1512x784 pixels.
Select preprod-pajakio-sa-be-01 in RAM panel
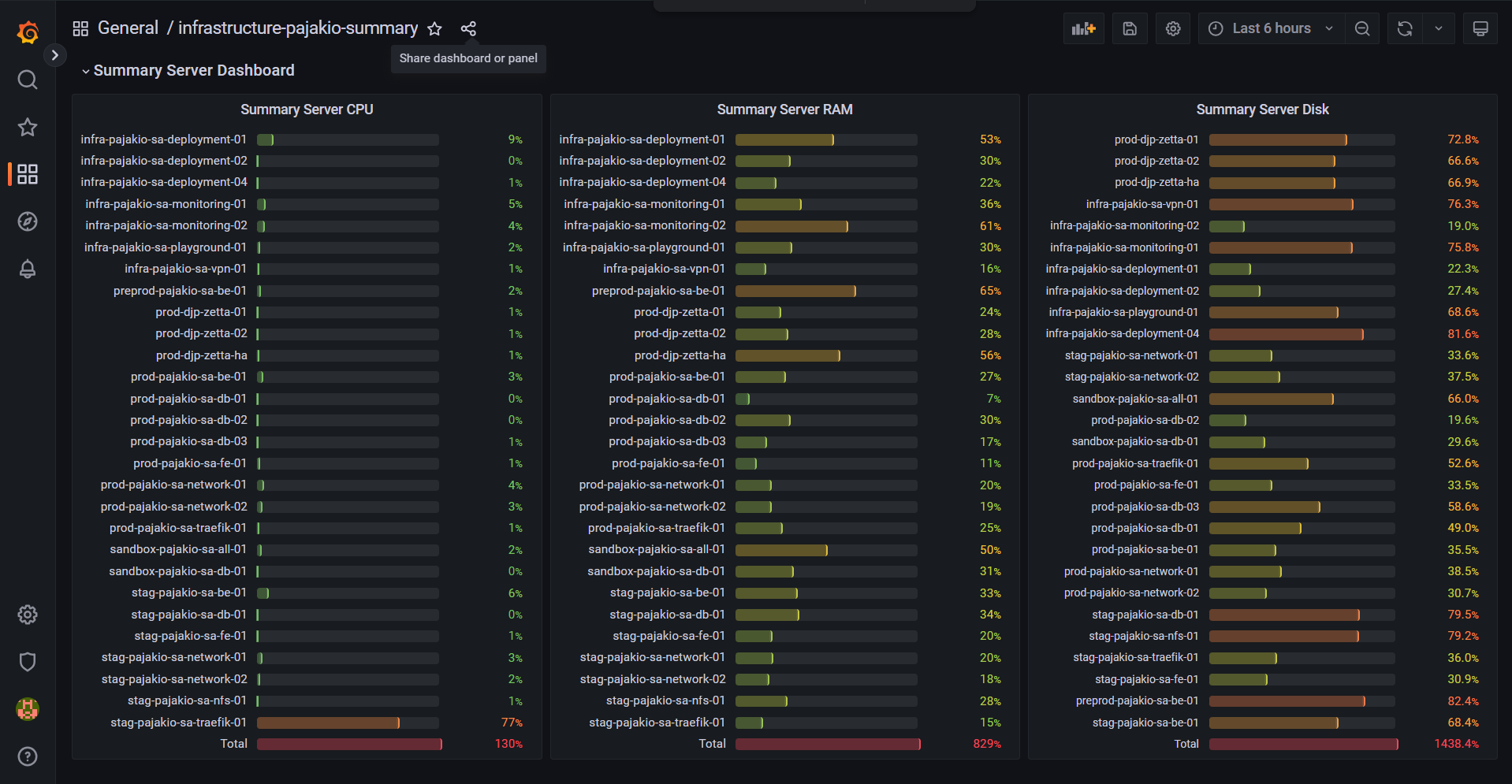pyautogui.click(x=658, y=291)
